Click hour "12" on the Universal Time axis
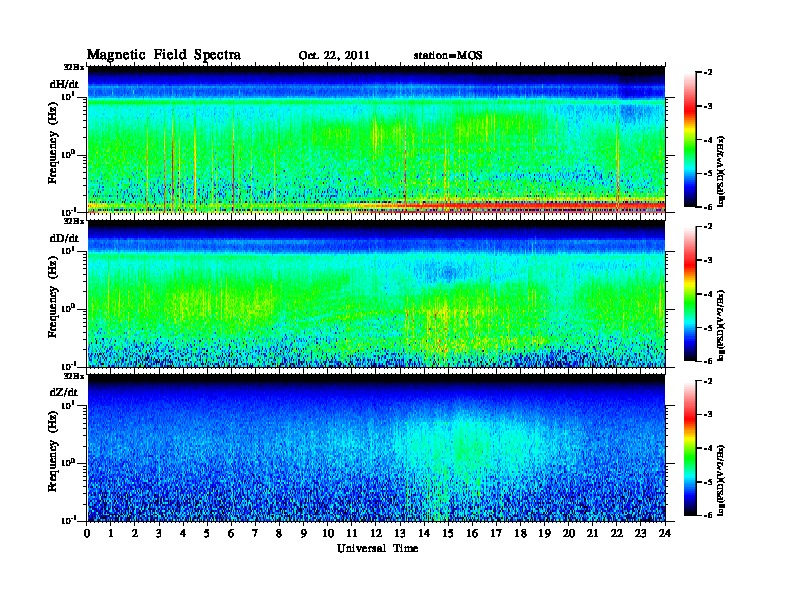 tap(376, 533)
